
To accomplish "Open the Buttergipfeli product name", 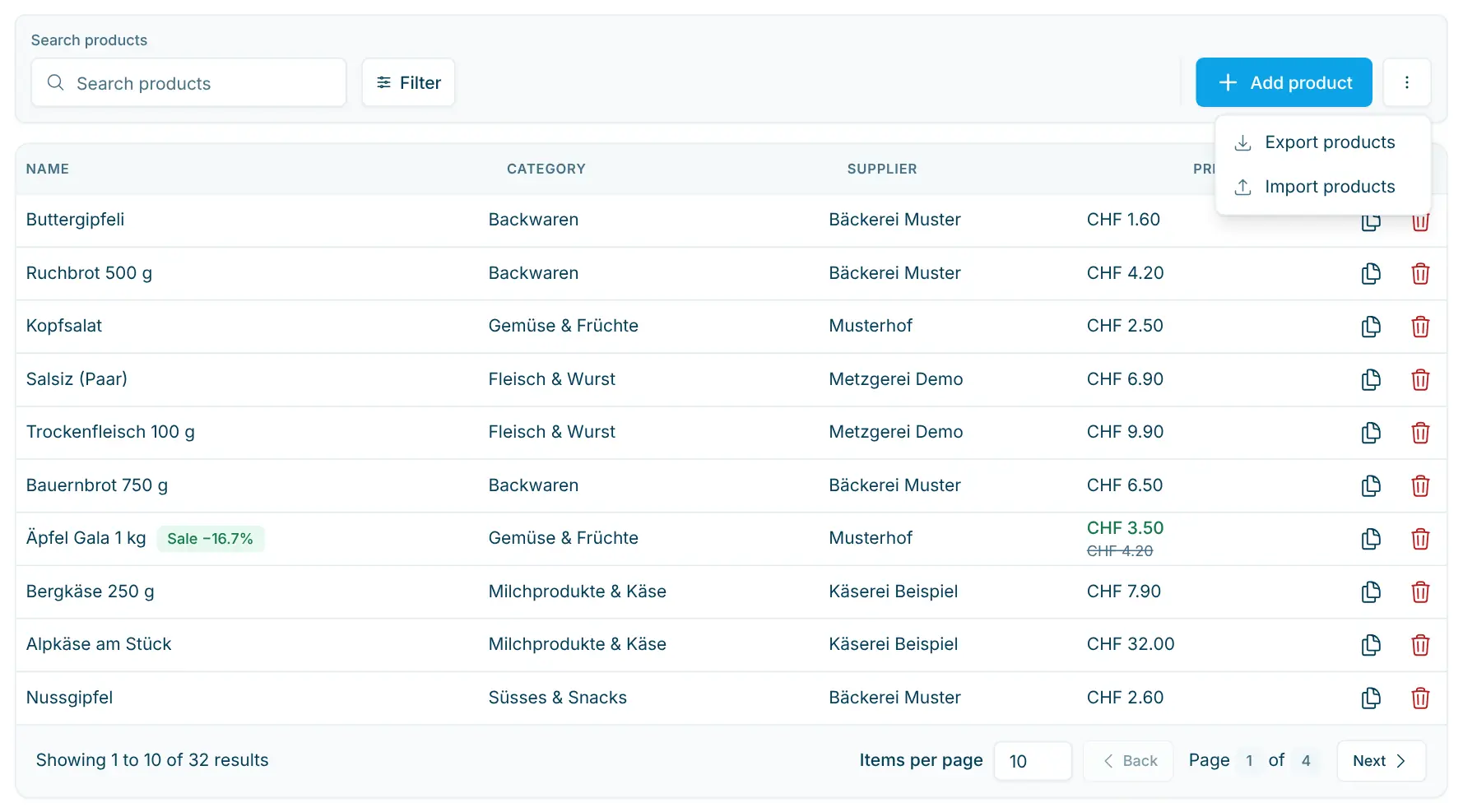I will click(x=76, y=220).
